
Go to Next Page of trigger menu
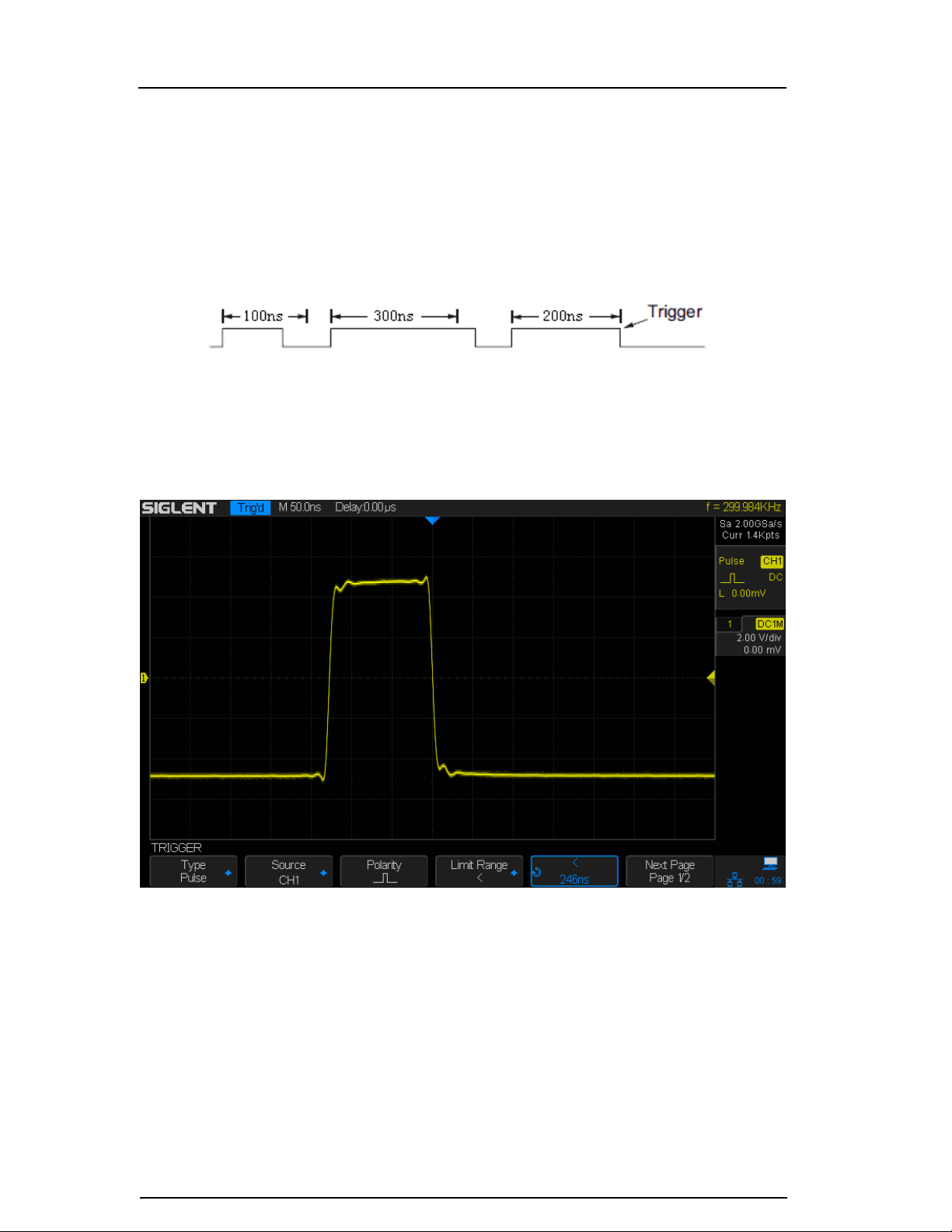pyautogui.click(x=669, y=871)
